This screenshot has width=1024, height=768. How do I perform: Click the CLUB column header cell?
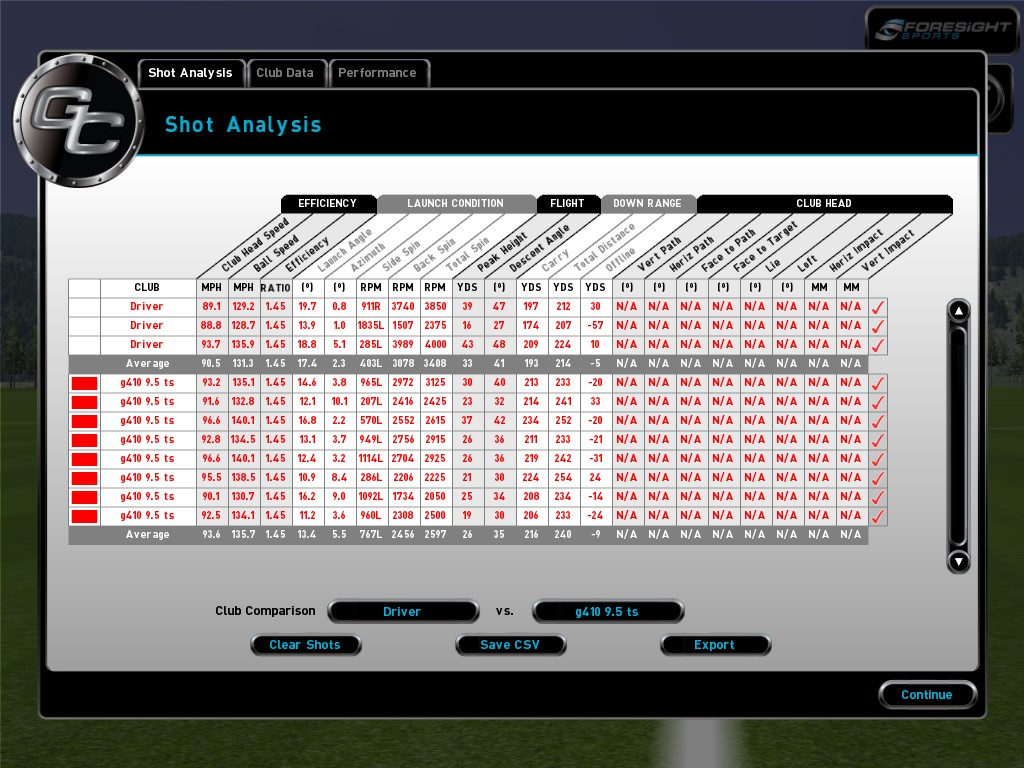(148, 287)
